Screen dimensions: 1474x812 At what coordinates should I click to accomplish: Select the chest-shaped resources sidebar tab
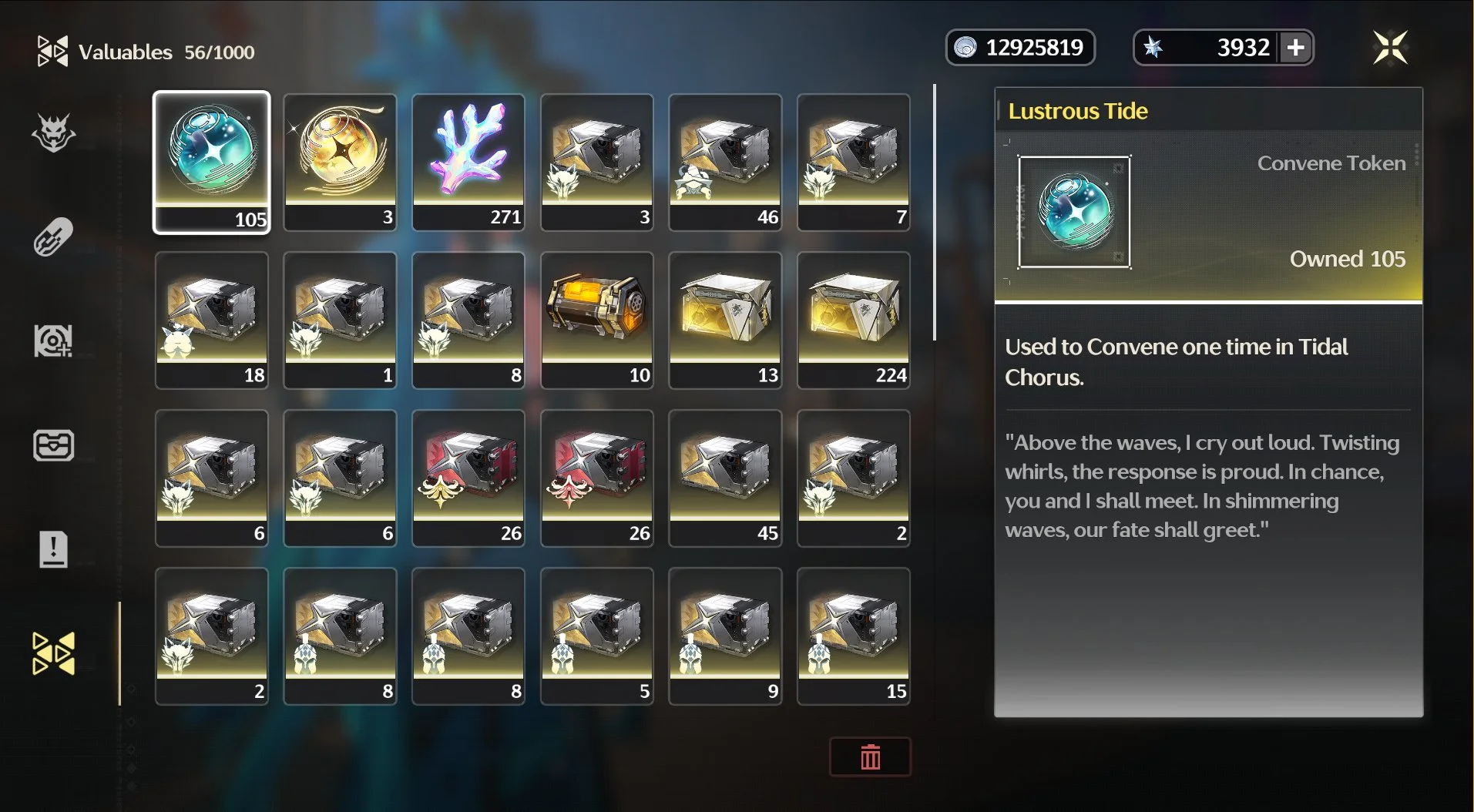click(53, 445)
